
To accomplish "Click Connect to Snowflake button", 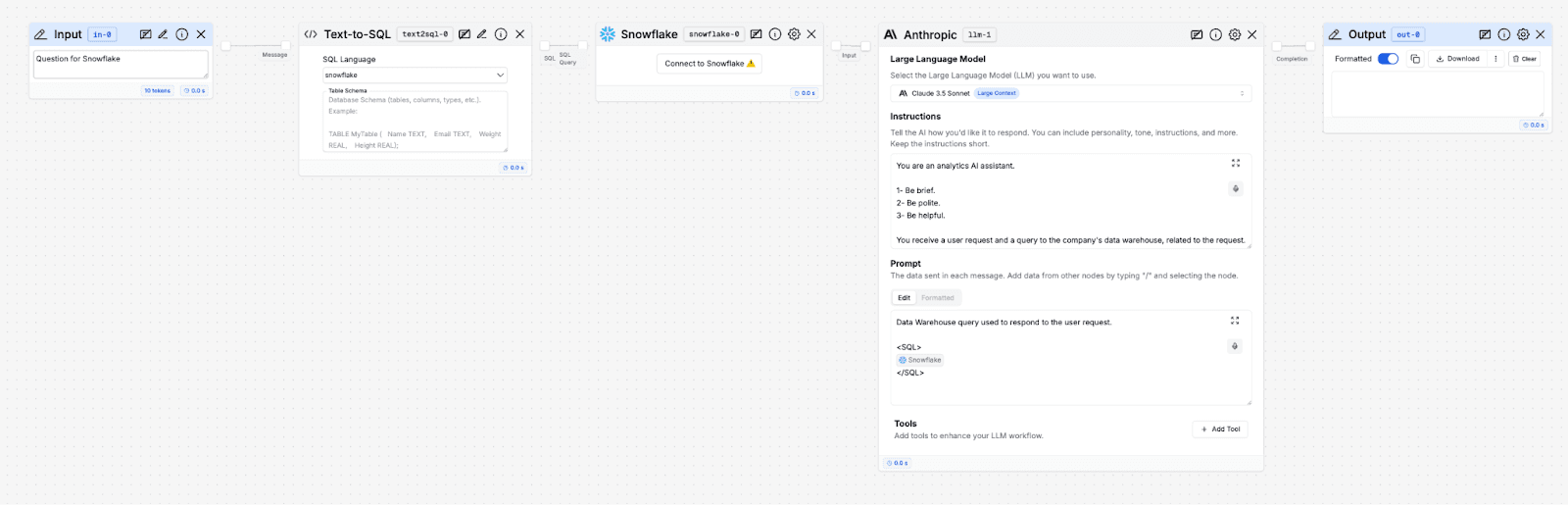I will 710,64.
